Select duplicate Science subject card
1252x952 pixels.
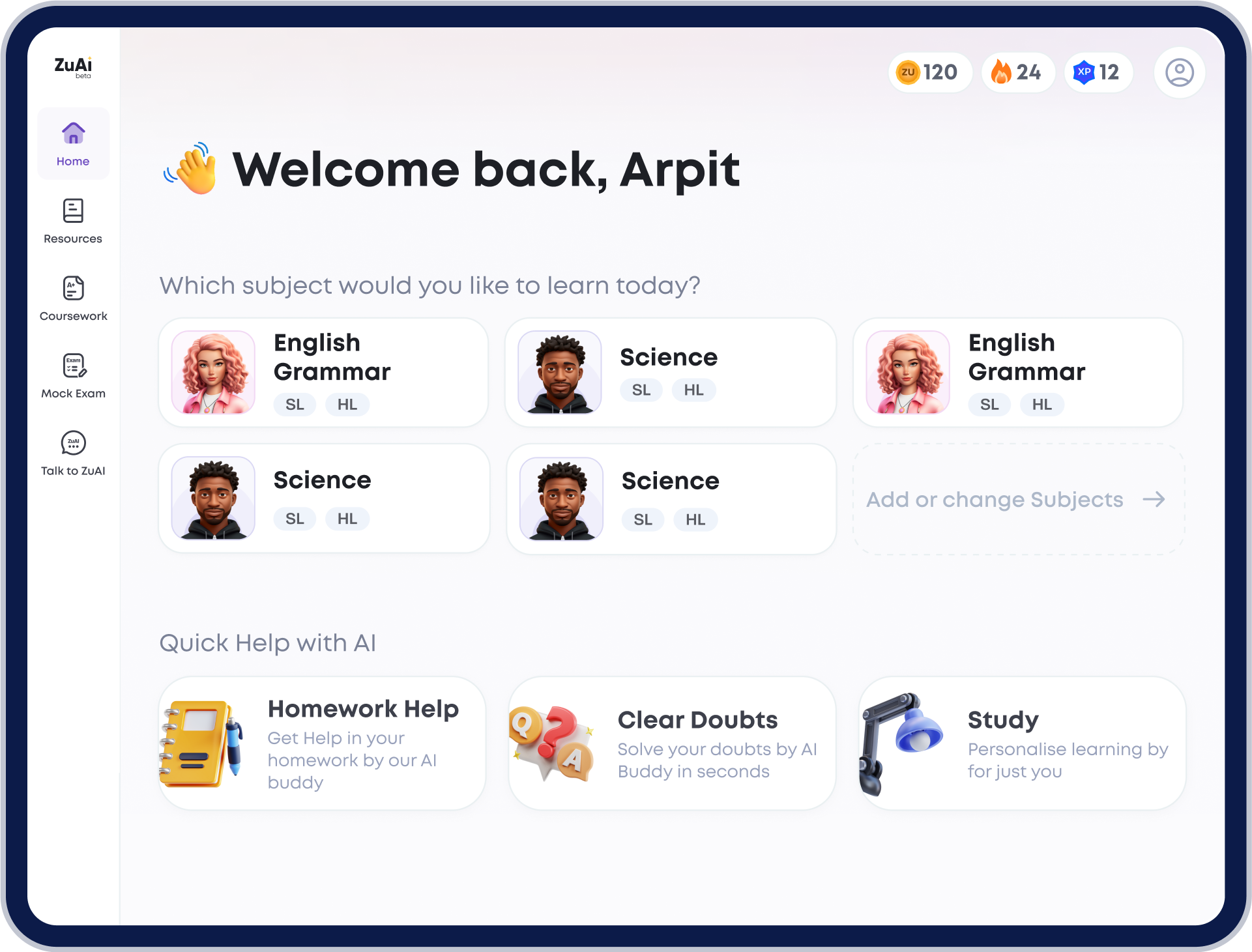pyautogui.click(x=670, y=500)
